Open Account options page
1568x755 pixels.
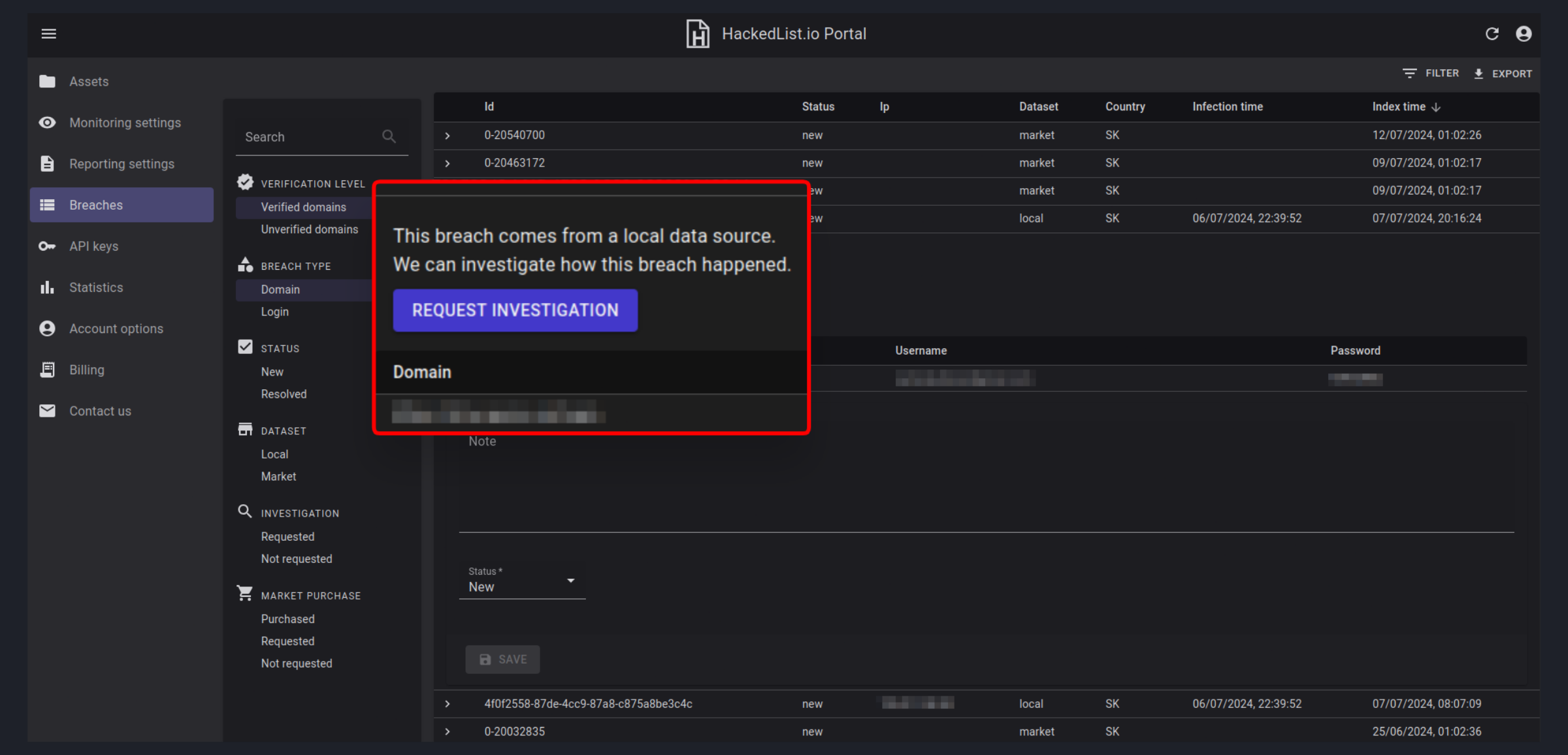click(x=116, y=329)
